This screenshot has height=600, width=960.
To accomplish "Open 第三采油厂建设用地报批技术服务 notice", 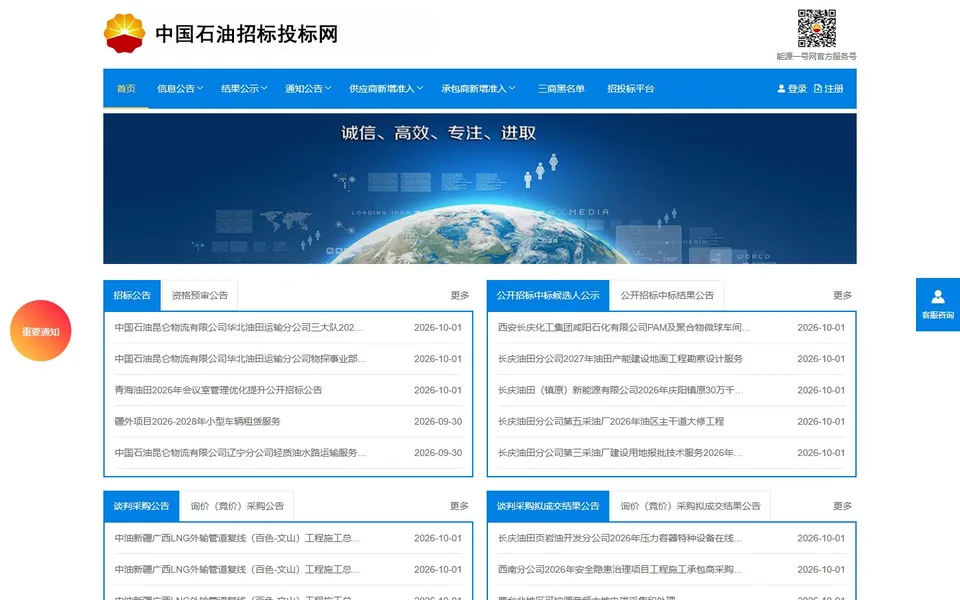I will point(620,452).
